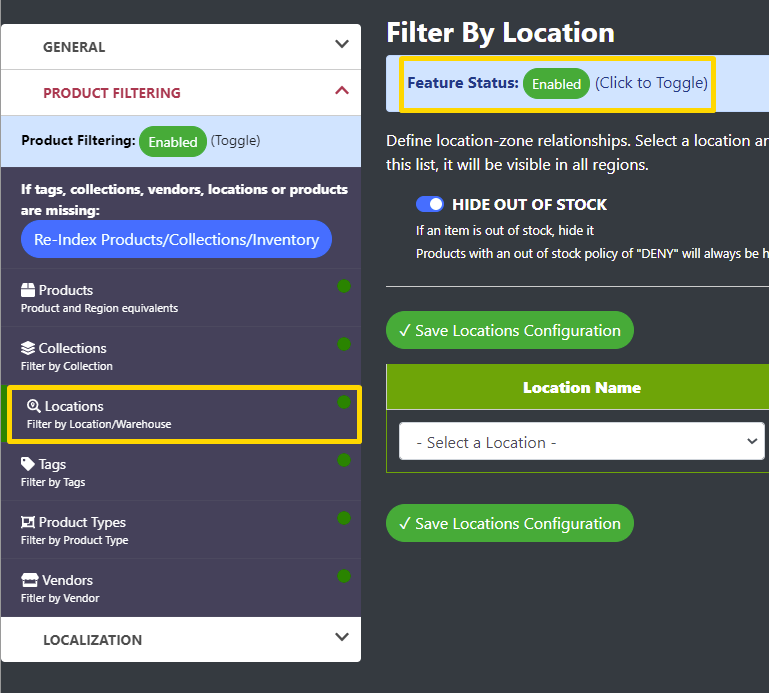This screenshot has width=769, height=693.
Task: Open the GENERAL accordion header
Action: pyautogui.click(x=181, y=47)
